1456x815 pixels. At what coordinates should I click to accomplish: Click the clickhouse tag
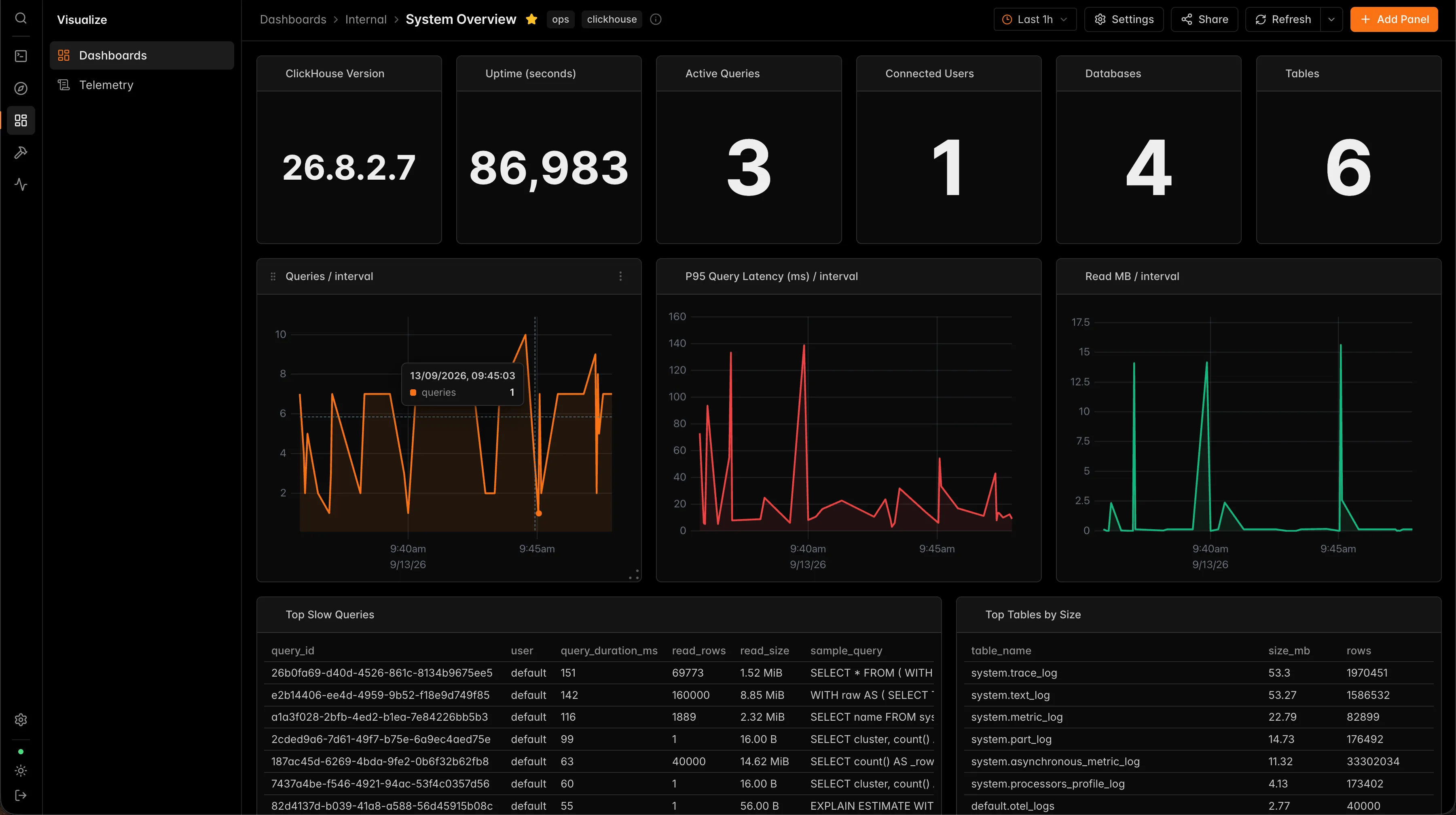coord(612,19)
